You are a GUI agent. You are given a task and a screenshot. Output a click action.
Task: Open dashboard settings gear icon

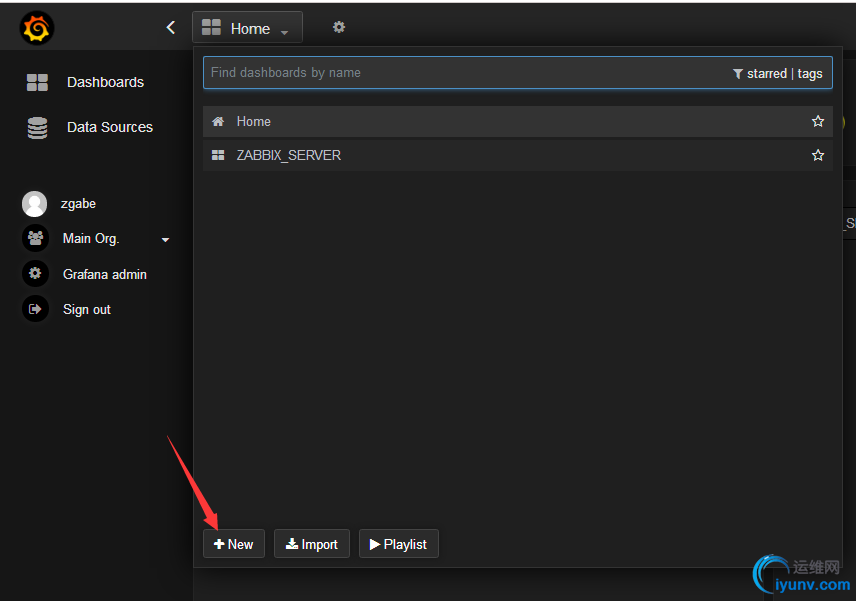339,27
